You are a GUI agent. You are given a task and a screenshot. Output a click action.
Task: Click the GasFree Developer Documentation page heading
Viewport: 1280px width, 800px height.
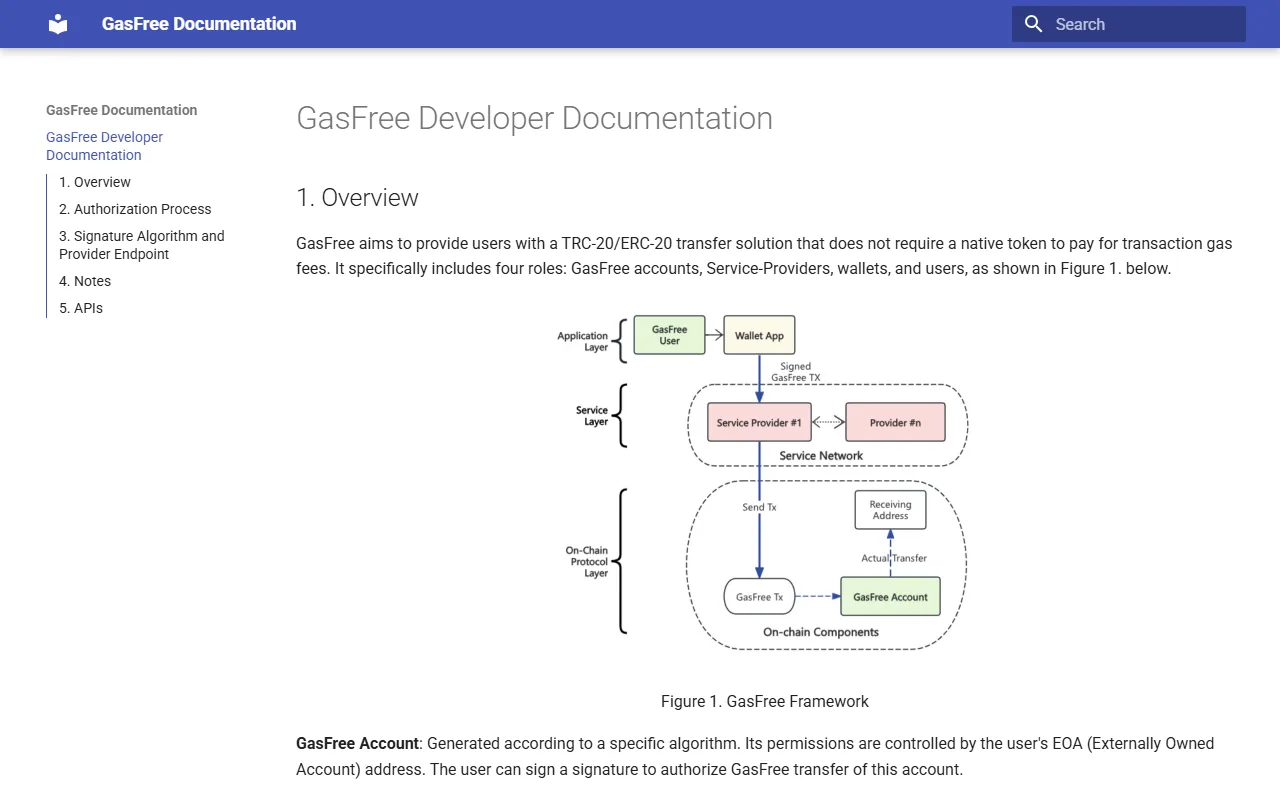point(534,118)
